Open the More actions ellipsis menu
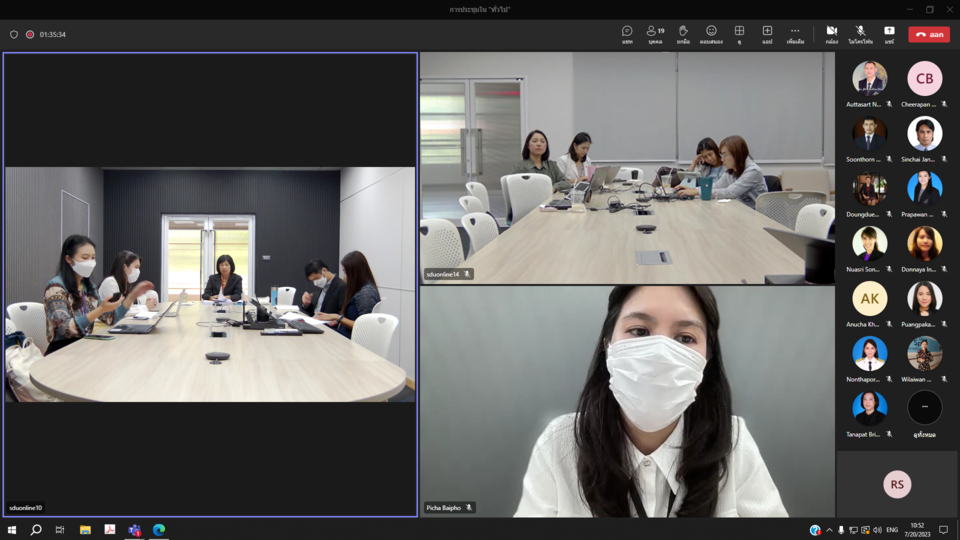 795,34
